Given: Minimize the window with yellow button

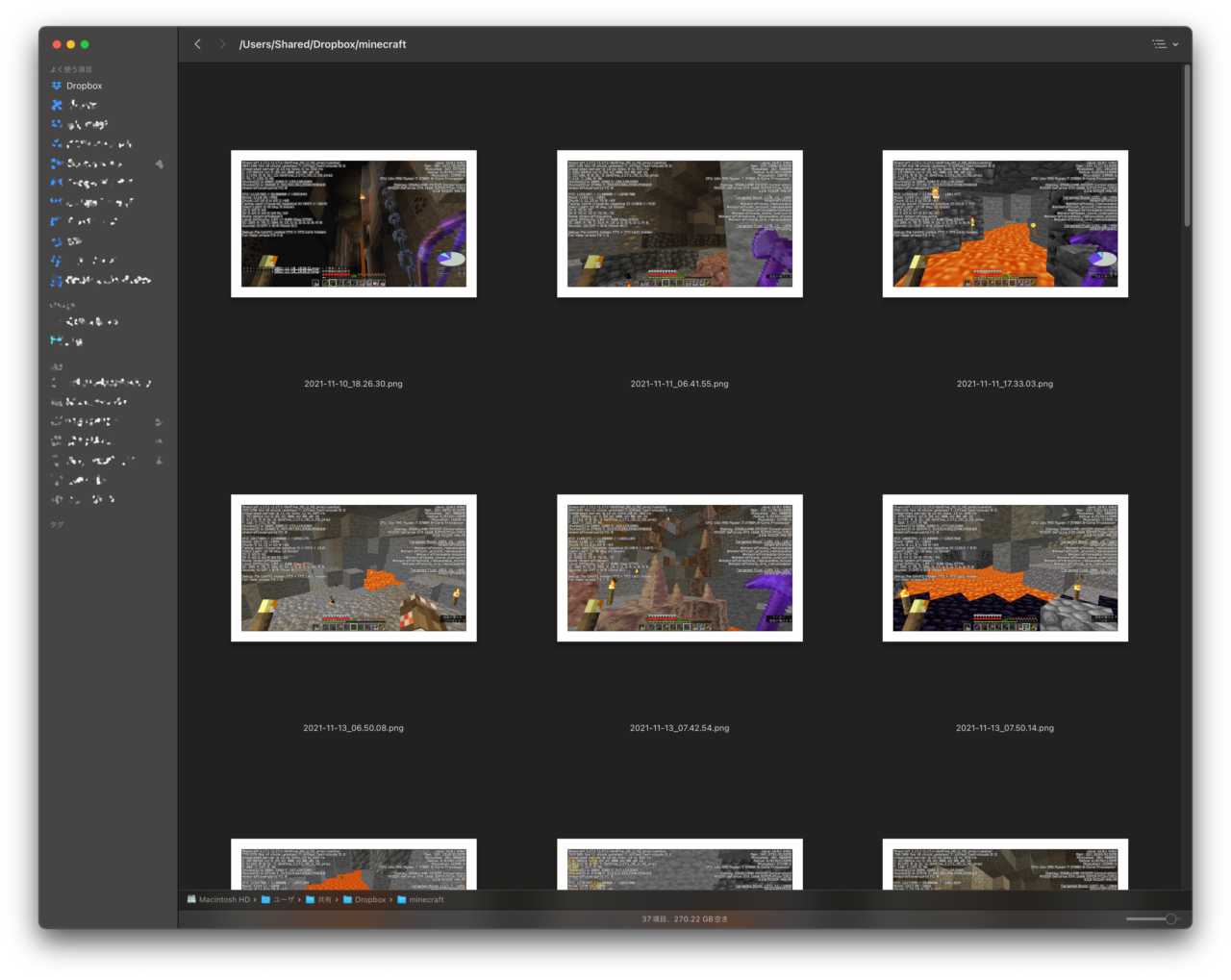Looking at the screenshot, I should click(71, 44).
